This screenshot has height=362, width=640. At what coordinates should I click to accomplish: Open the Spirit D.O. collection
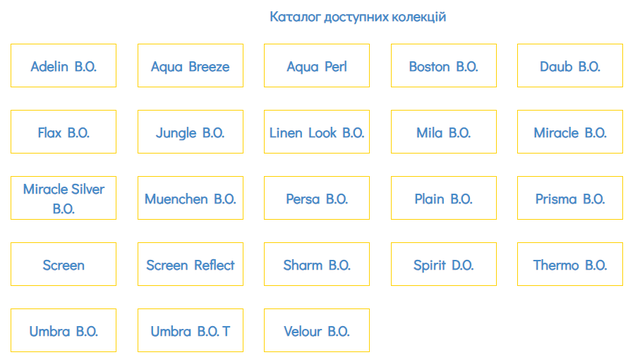(x=444, y=264)
